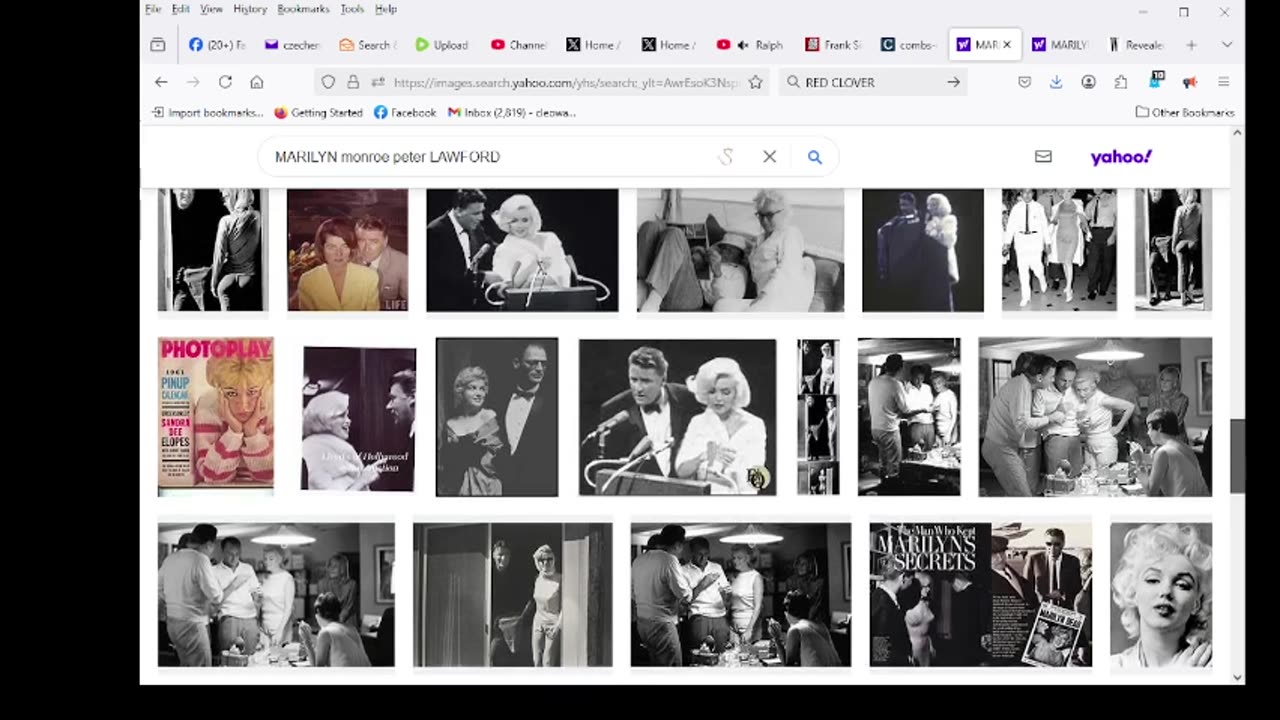Viewport: 1280px width, 720px height.
Task: Open the Edit menu
Action: 180,9
